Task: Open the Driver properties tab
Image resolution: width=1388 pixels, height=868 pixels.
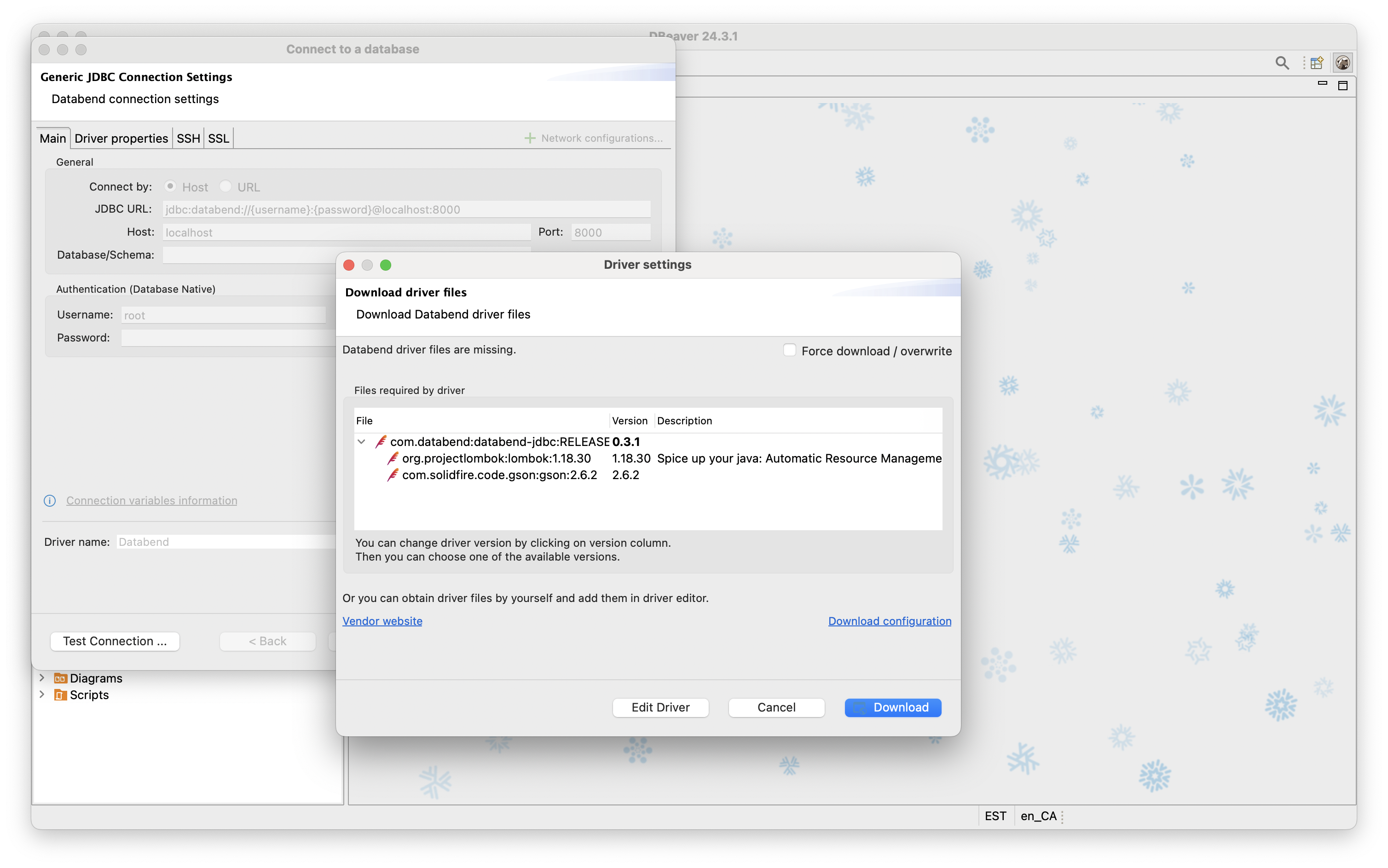Action: (121, 139)
